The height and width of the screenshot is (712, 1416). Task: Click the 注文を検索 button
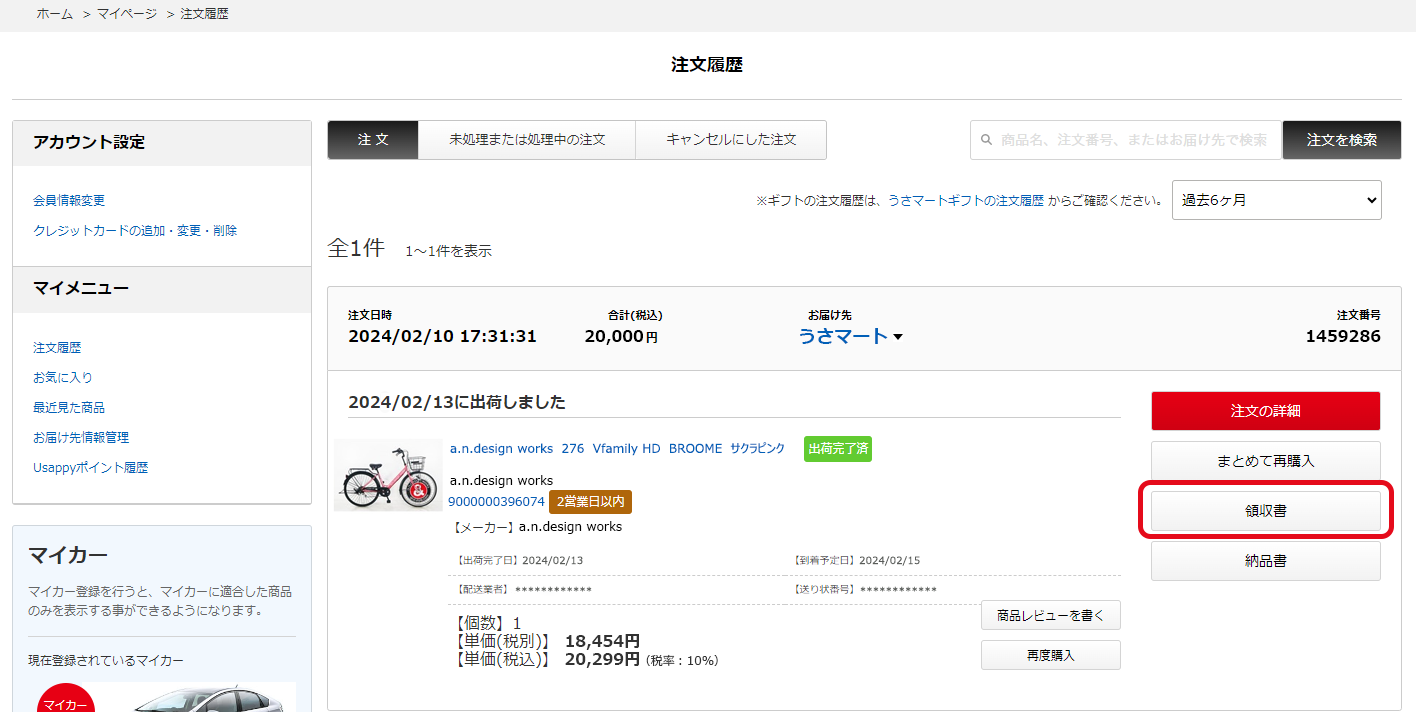coord(1342,140)
